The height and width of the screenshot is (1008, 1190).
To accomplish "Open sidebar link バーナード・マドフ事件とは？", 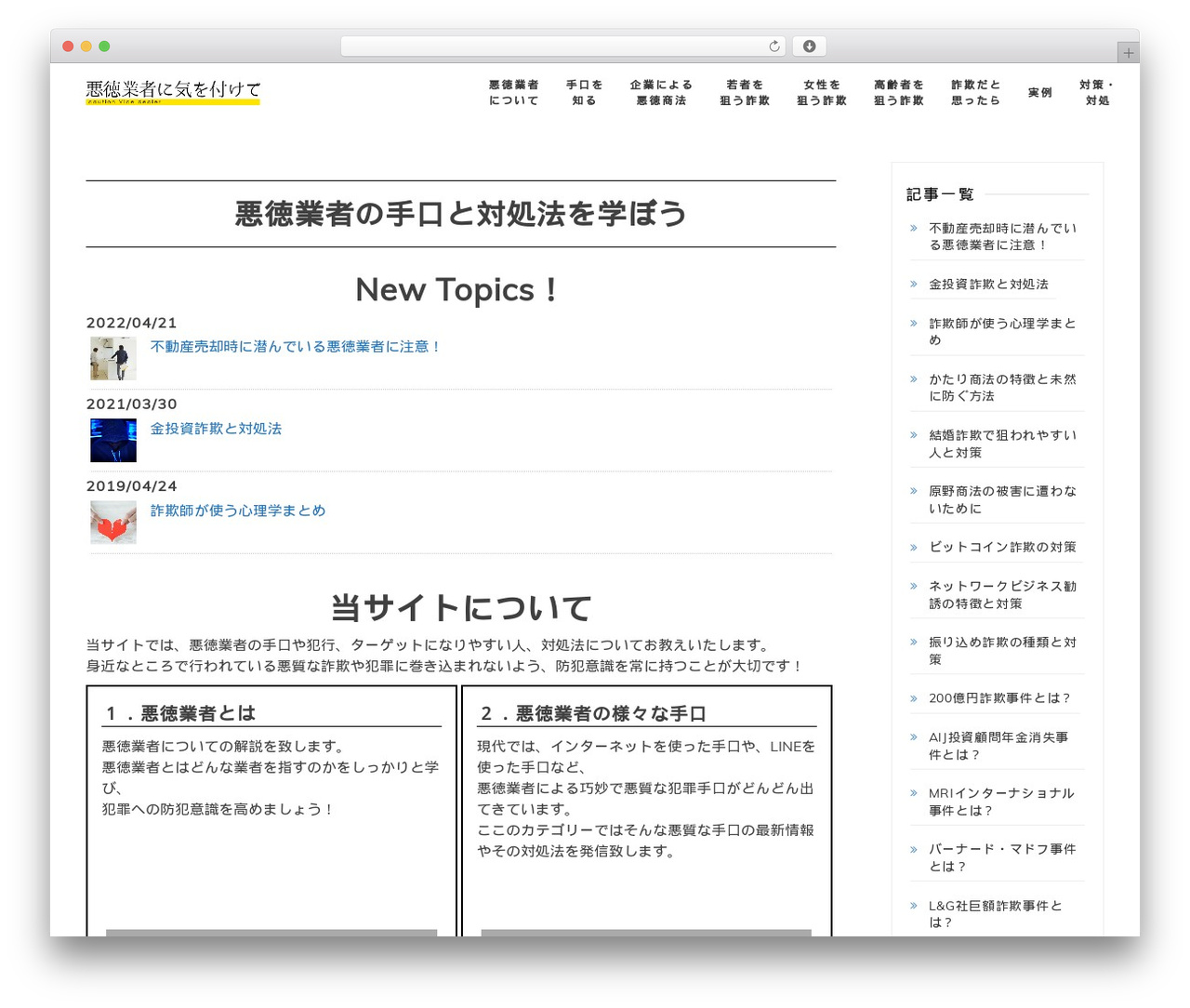I will click(x=1003, y=857).
